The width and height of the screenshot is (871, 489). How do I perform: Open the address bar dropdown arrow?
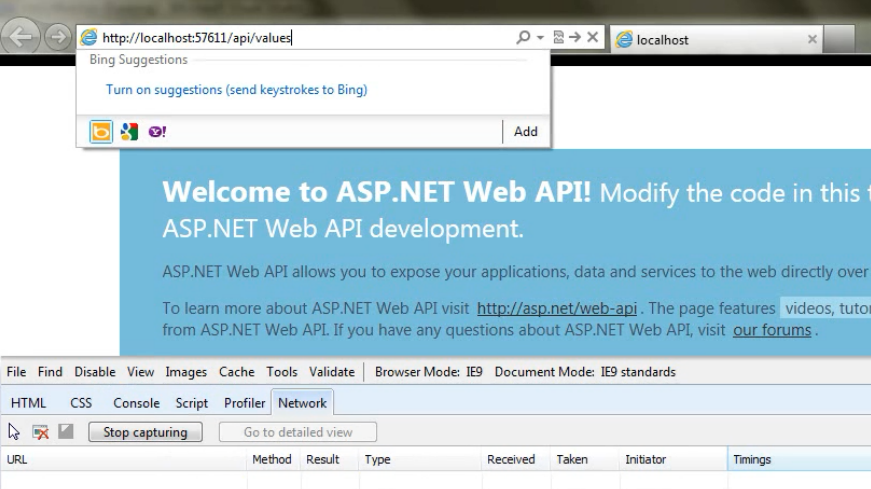point(540,38)
